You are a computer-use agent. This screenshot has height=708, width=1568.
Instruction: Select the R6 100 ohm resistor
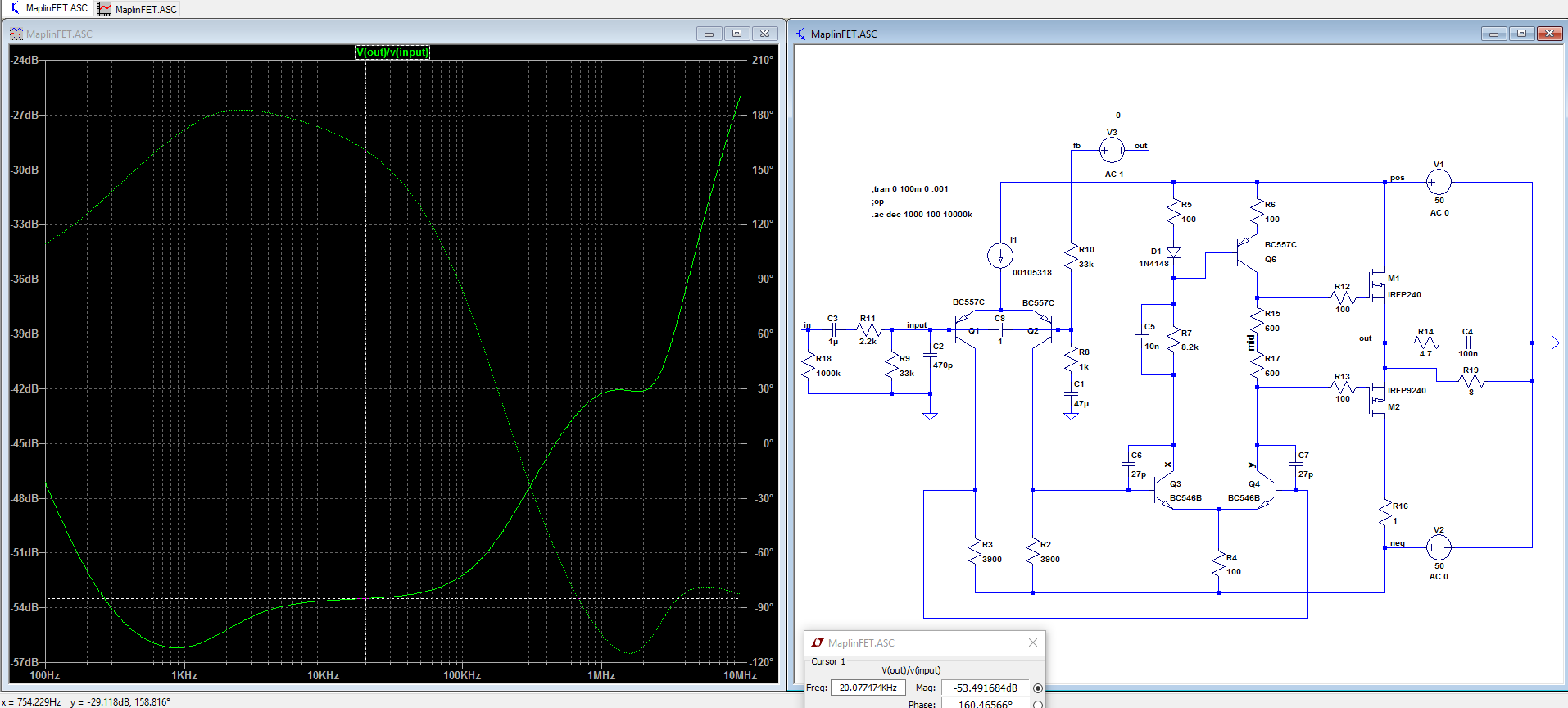pyautogui.click(x=1257, y=211)
